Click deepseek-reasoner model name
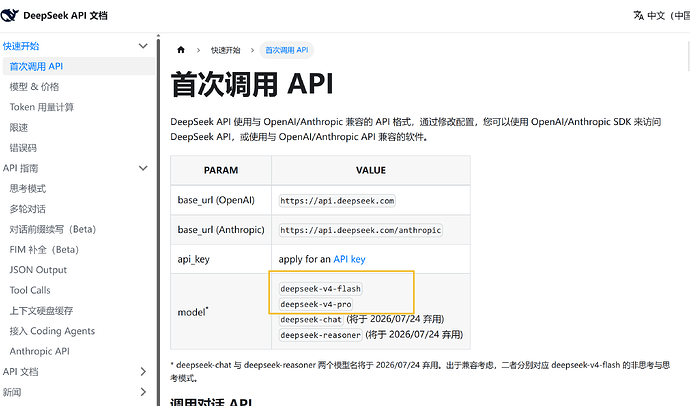 pyautogui.click(x=320, y=335)
